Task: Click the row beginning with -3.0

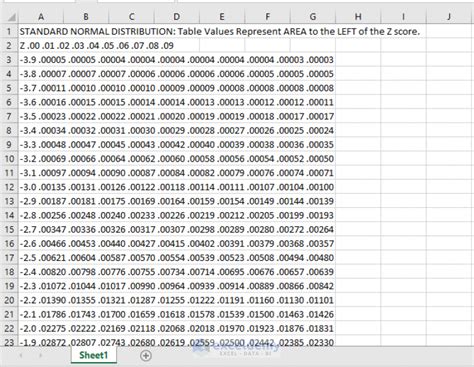Action: coord(177,187)
